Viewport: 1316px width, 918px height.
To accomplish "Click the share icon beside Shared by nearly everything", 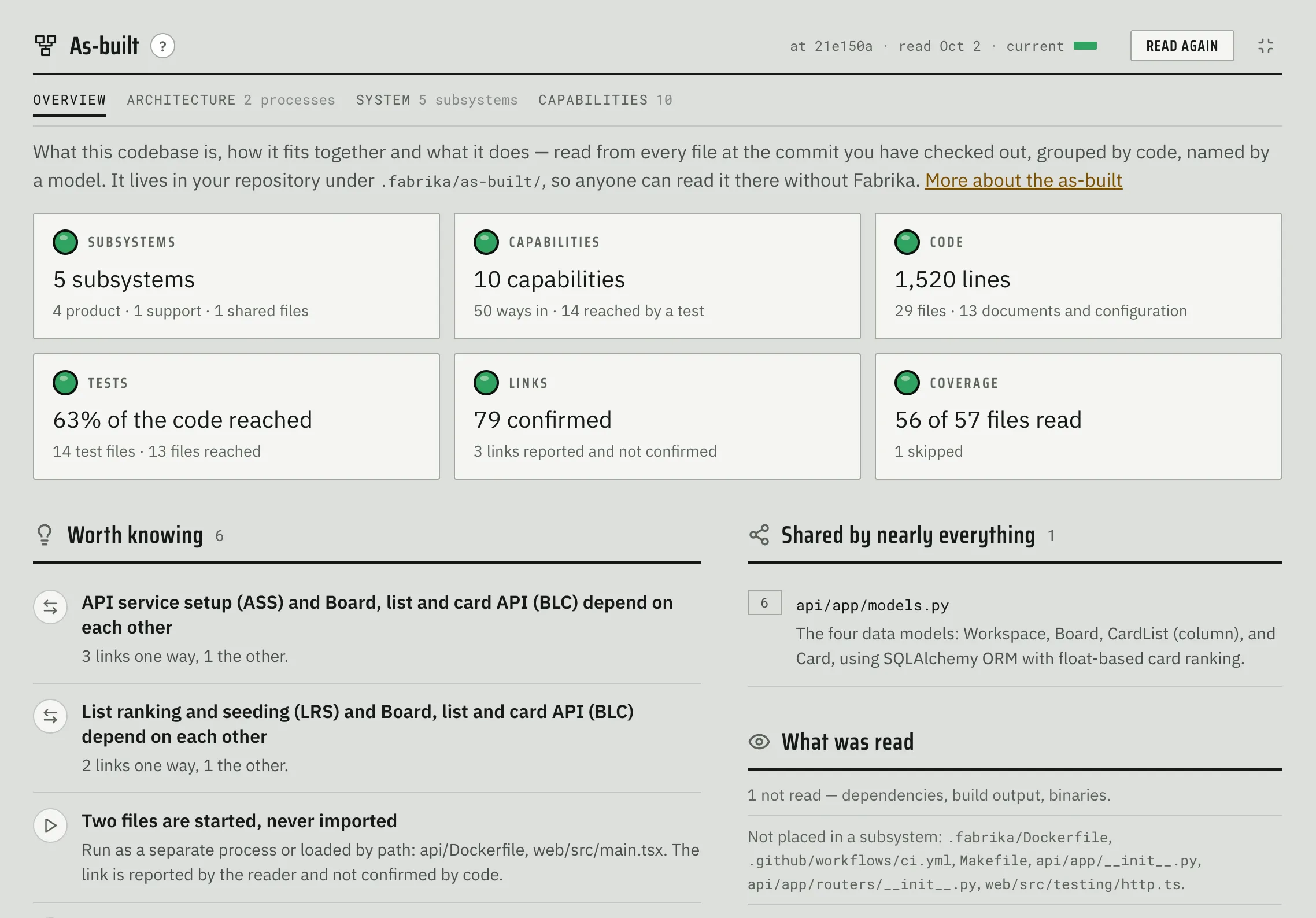I will pyautogui.click(x=759, y=535).
